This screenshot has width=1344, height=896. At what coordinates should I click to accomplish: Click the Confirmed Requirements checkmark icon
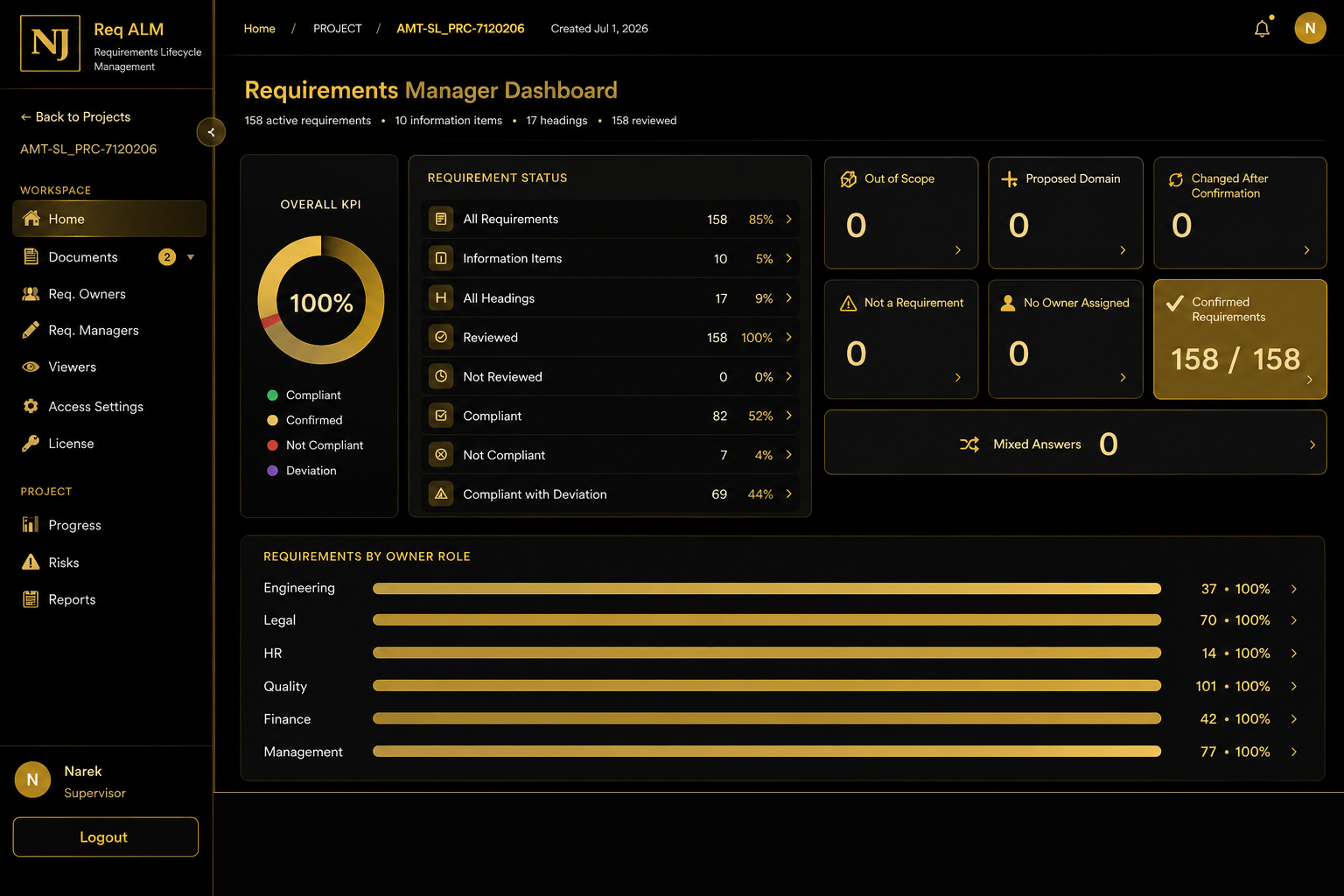pyautogui.click(x=1175, y=304)
